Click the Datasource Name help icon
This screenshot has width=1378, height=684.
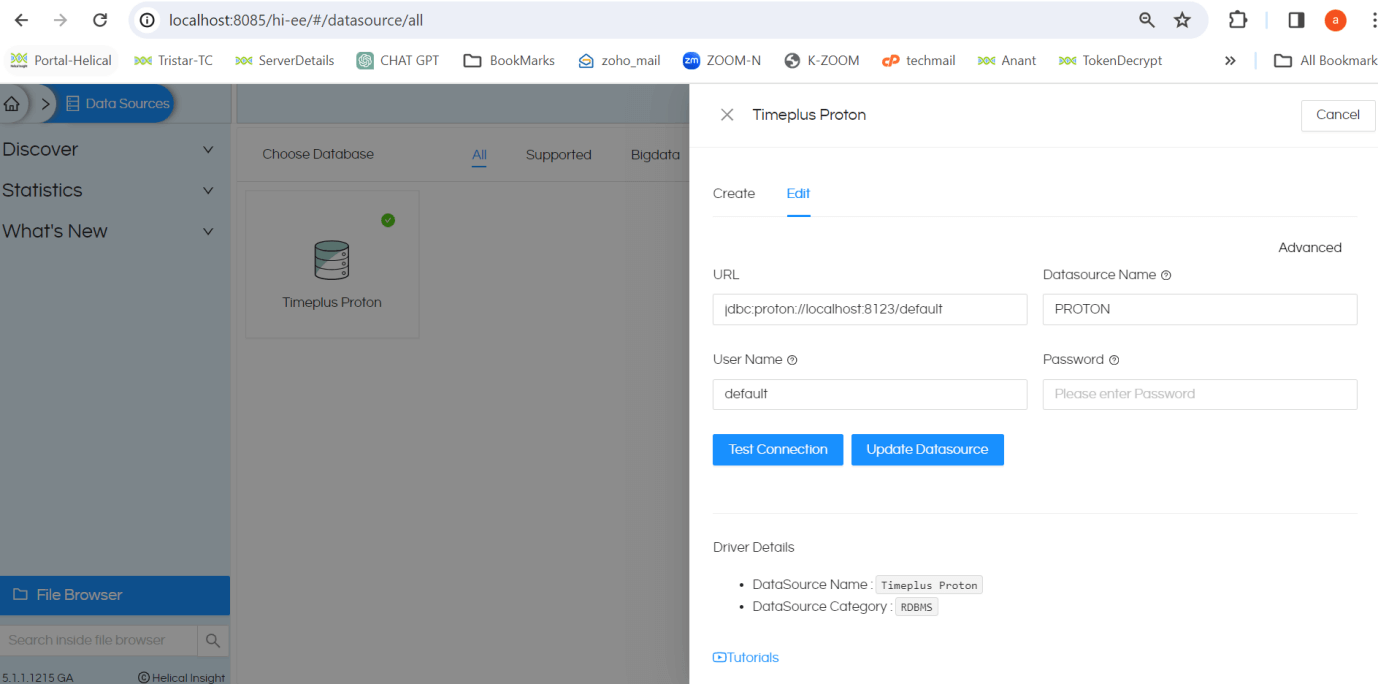pos(1166,275)
